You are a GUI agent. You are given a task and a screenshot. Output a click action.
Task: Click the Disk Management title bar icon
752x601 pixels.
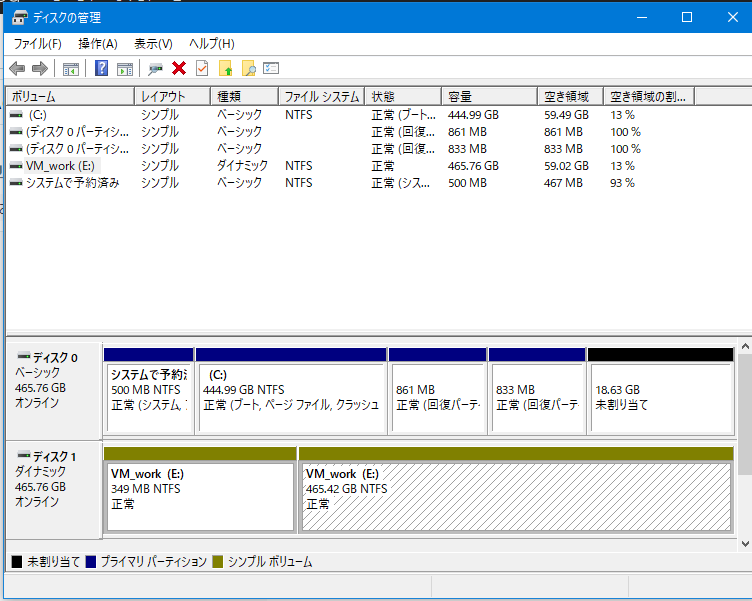point(20,18)
